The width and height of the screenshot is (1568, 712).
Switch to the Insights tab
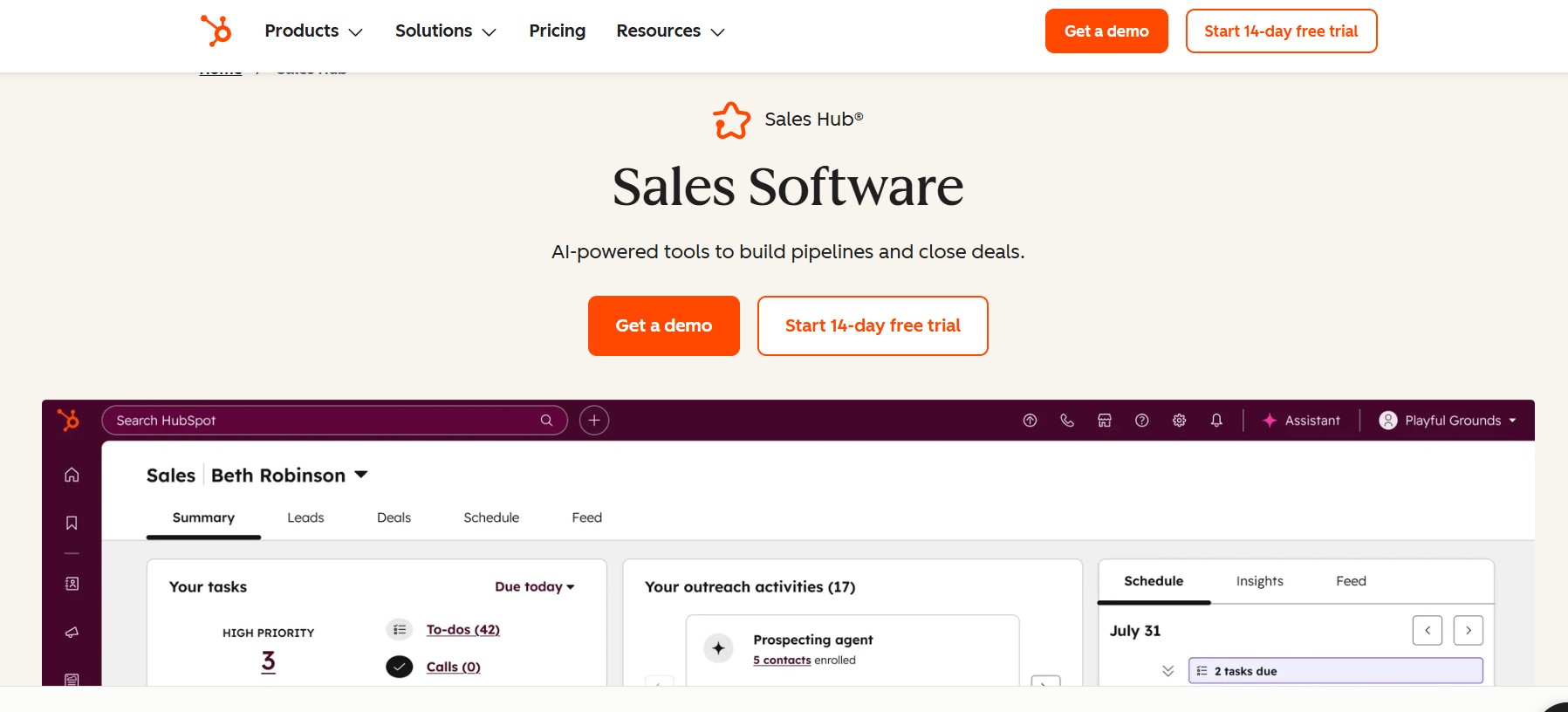click(x=1259, y=580)
